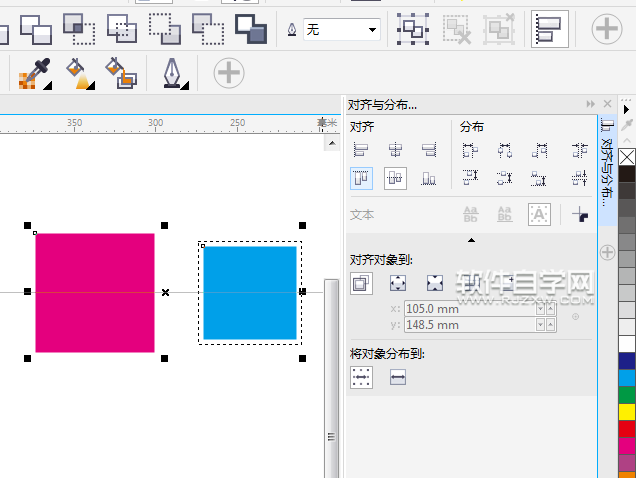The height and width of the screenshot is (478, 636).
Task: Select Distribute to Extent of Selection
Action: (361, 377)
